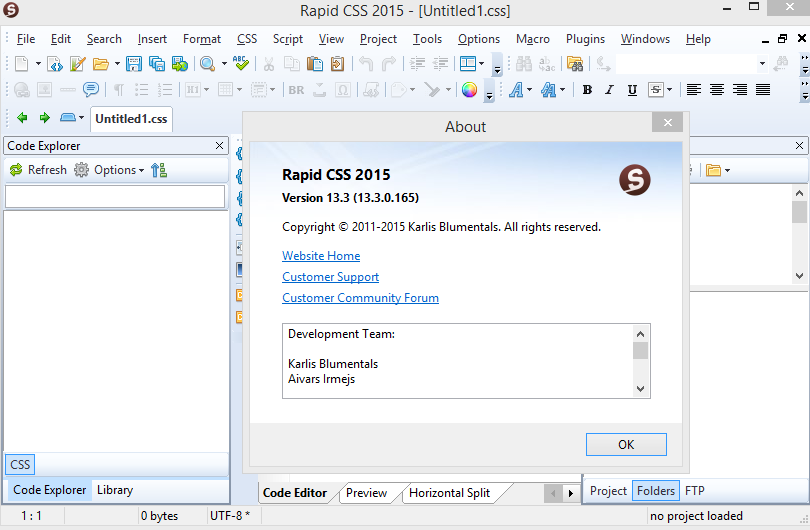Open the Customer Community Forum link
This screenshot has height=530, width=810.
(361, 298)
